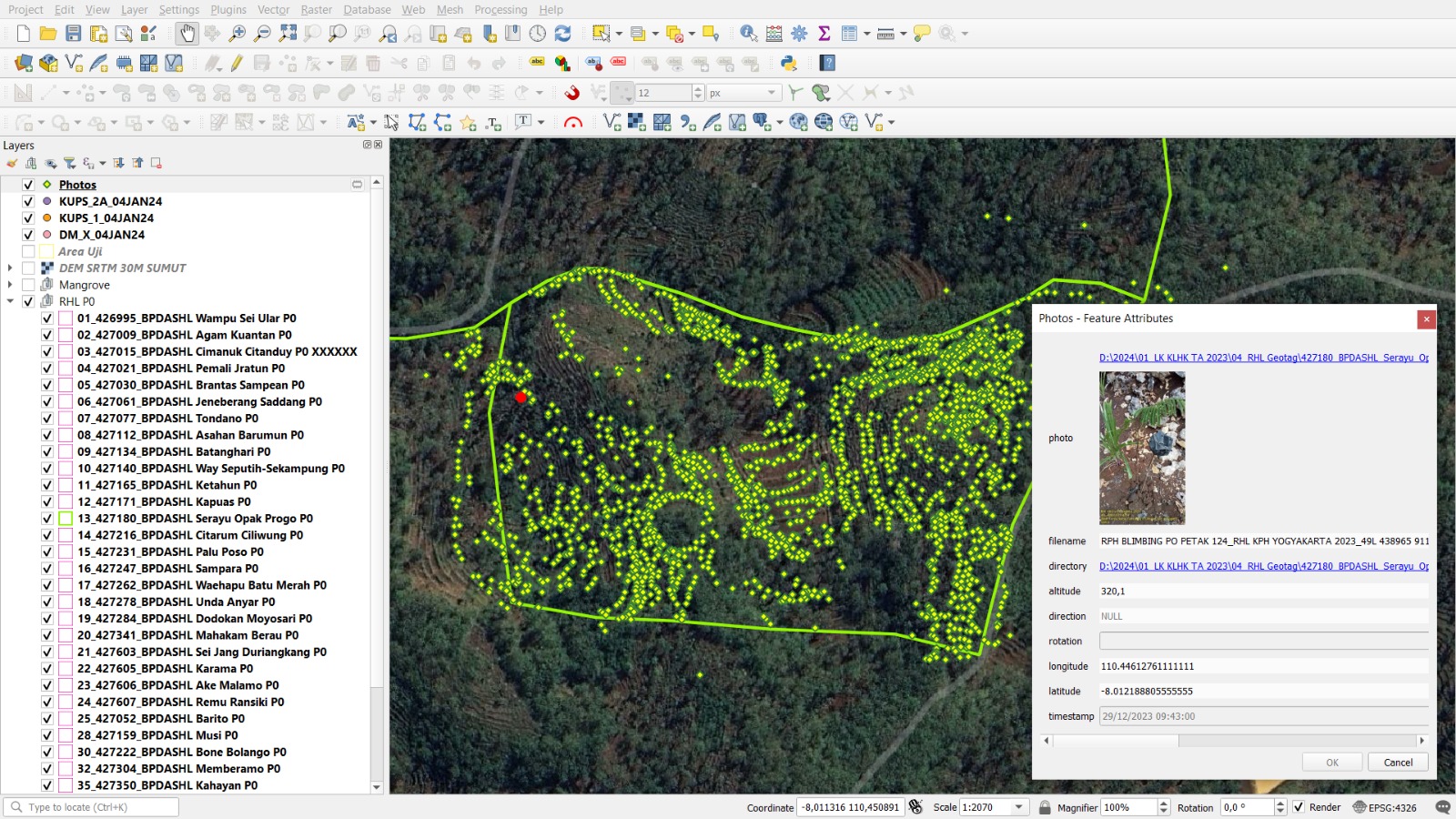Click the Save Project icon
This screenshot has width=1456, height=819.
click(74, 34)
